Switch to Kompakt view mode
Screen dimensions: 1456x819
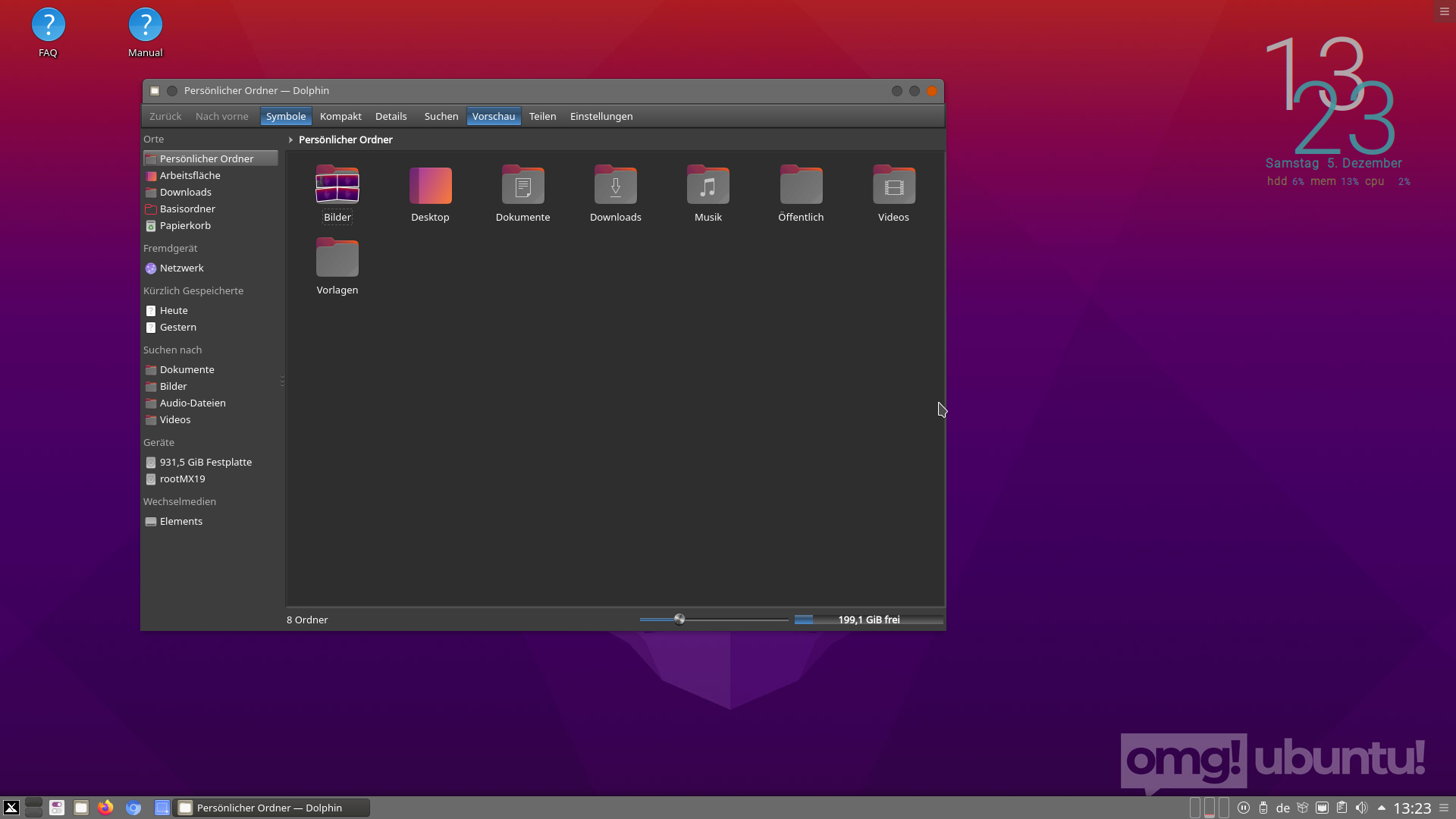(x=340, y=116)
